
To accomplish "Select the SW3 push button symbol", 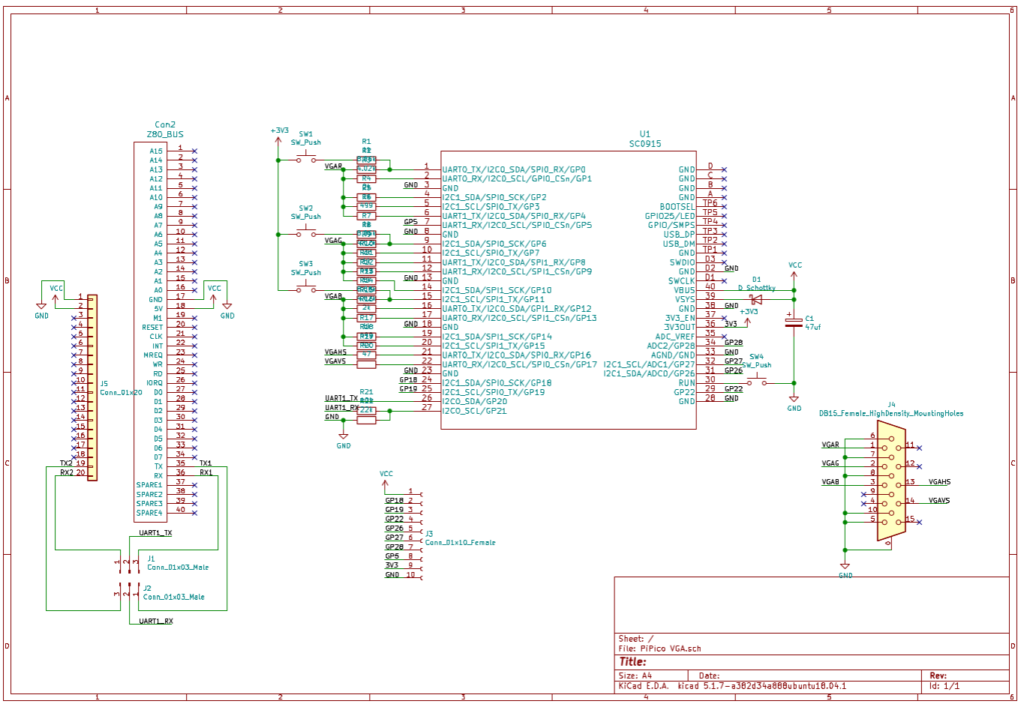I will point(305,287).
